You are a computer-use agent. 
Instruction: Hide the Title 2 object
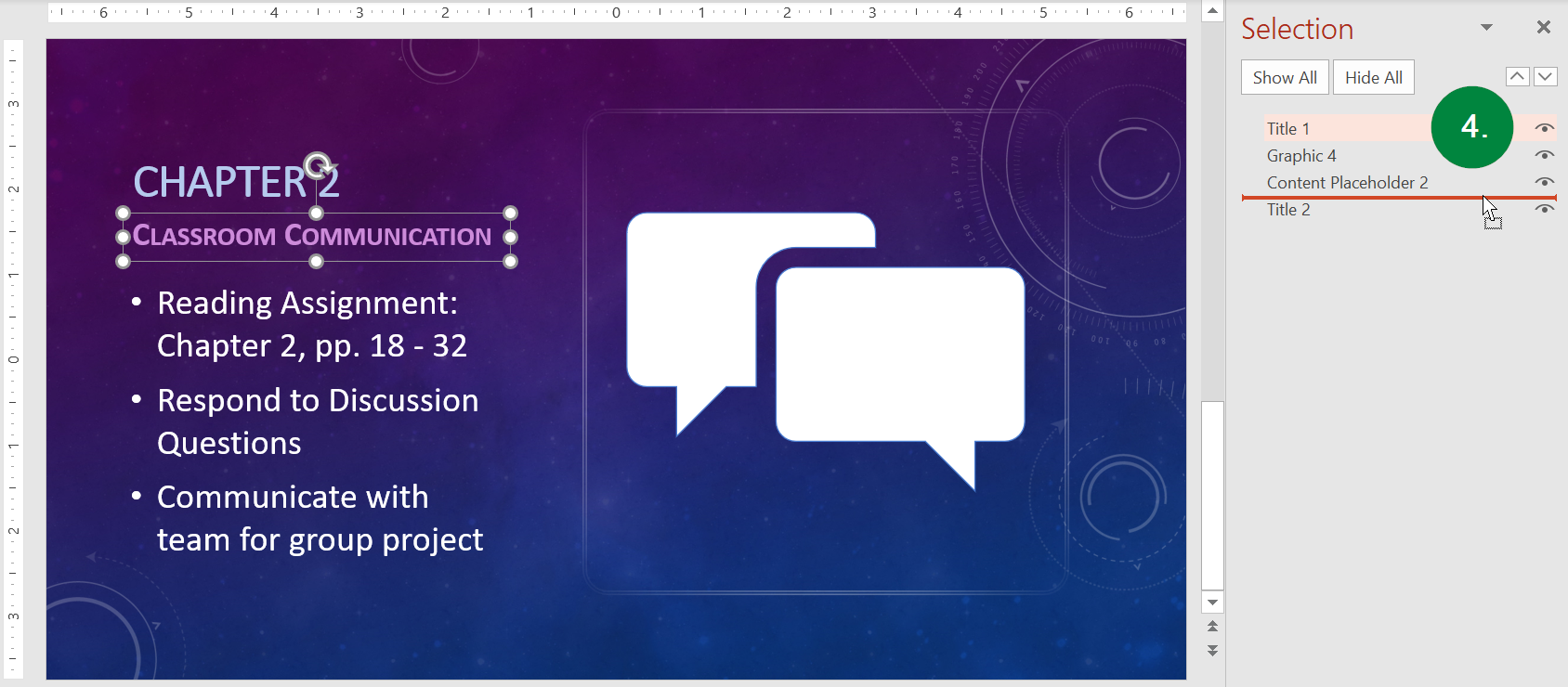pos(1544,209)
